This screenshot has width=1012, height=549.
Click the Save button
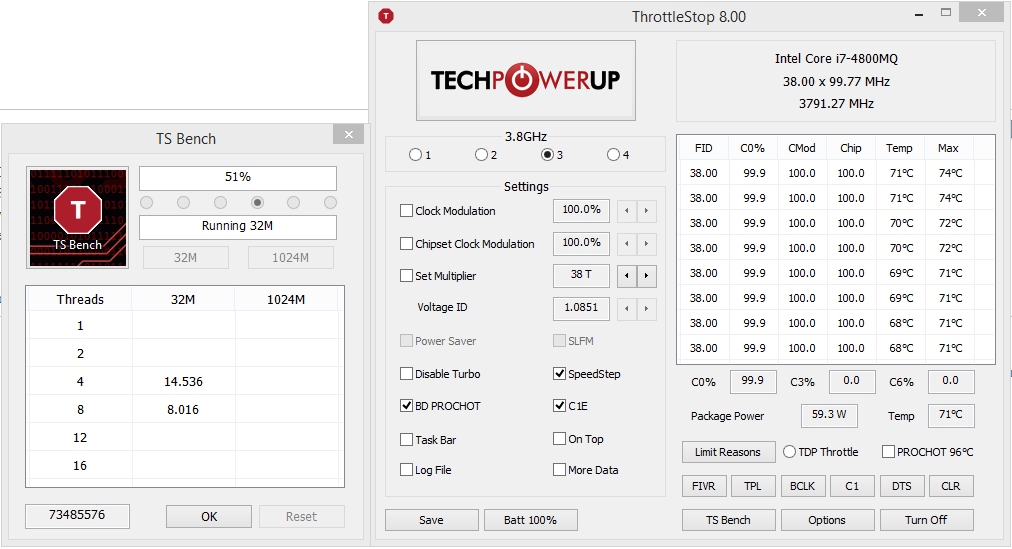coord(432,520)
